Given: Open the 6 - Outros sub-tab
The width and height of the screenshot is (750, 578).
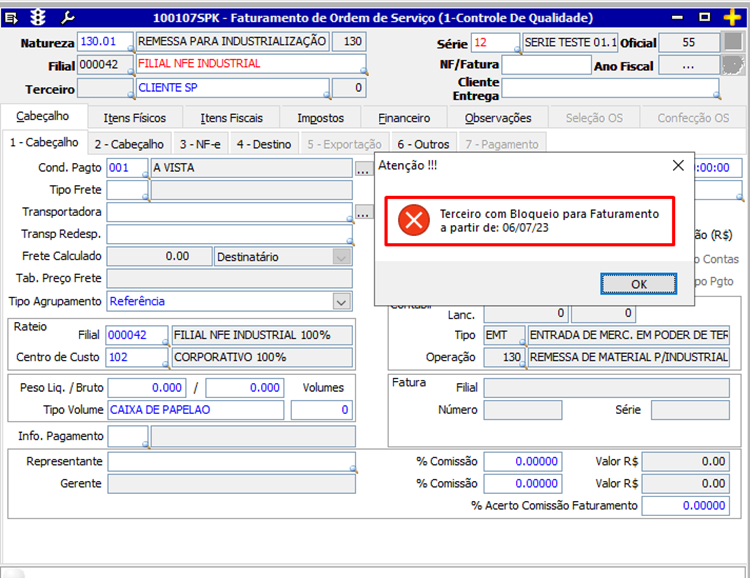Looking at the screenshot, I should point(423,144).
